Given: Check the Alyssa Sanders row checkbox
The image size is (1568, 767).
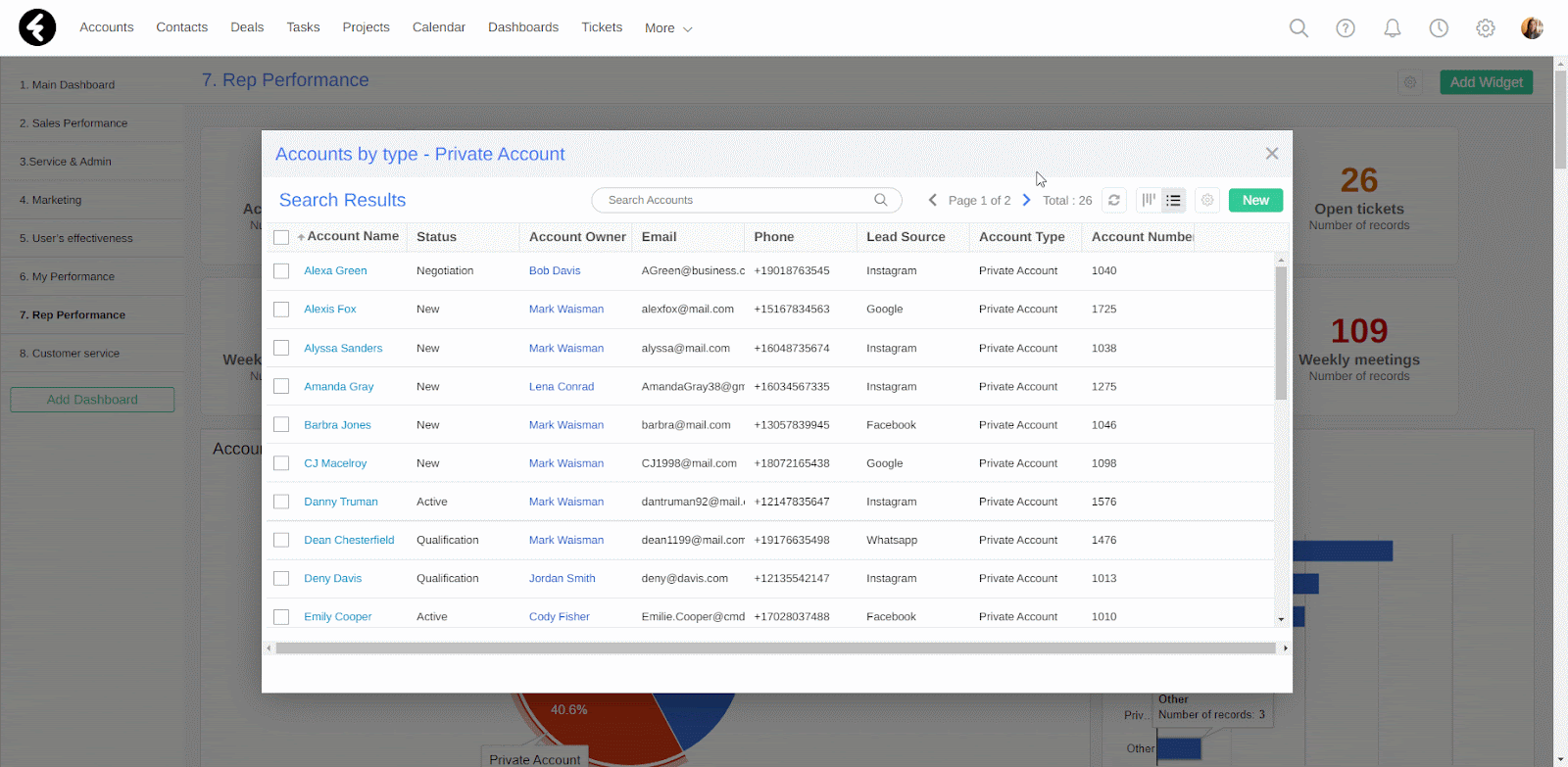Looking at the screenshot, I should click(281, 348).
